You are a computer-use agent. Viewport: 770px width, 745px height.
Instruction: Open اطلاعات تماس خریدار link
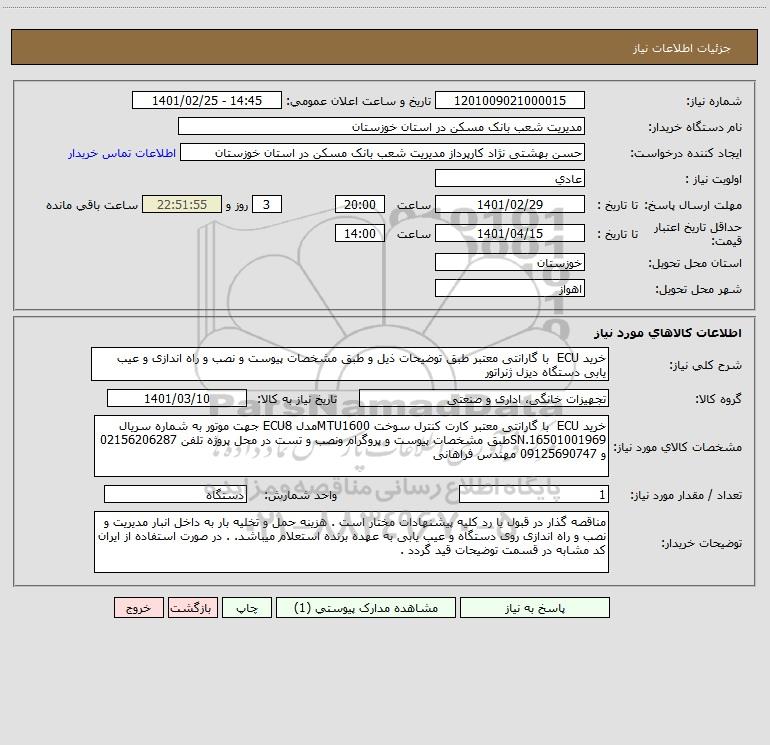[x=122, y=153]
